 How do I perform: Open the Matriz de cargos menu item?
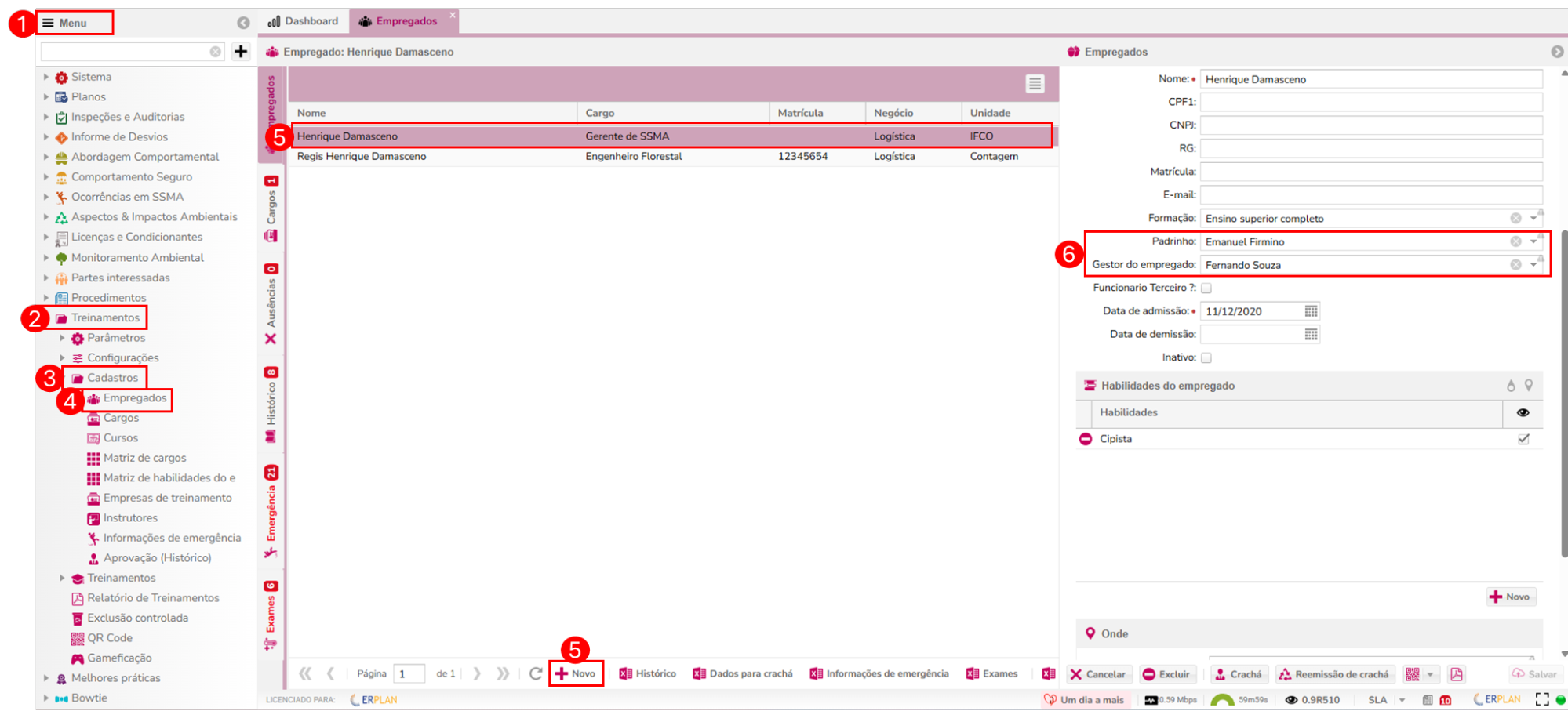click(x=144, y=458)
